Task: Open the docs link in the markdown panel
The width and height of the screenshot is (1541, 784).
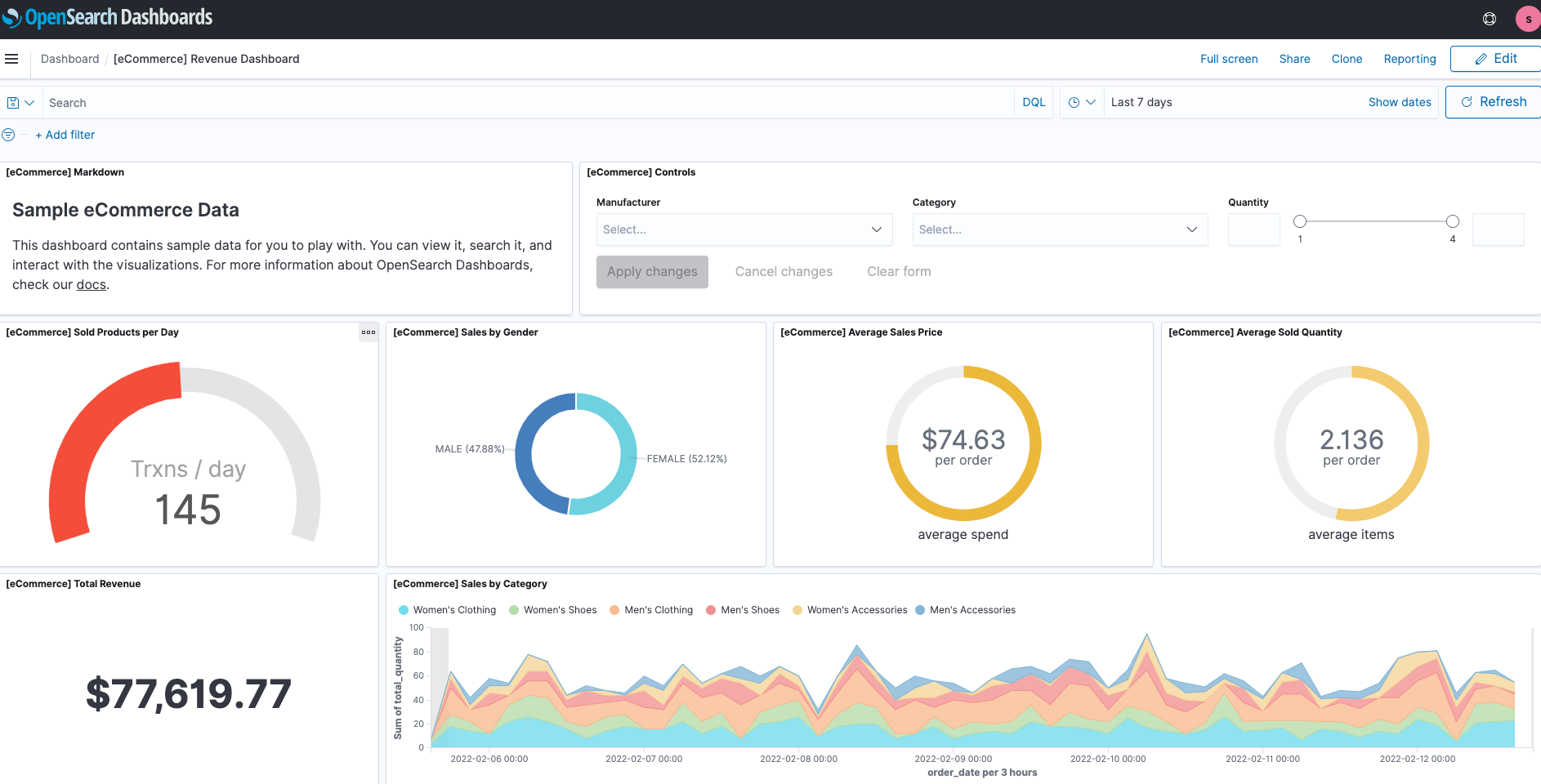Action: pyautogui.click(x=91, y=284)
